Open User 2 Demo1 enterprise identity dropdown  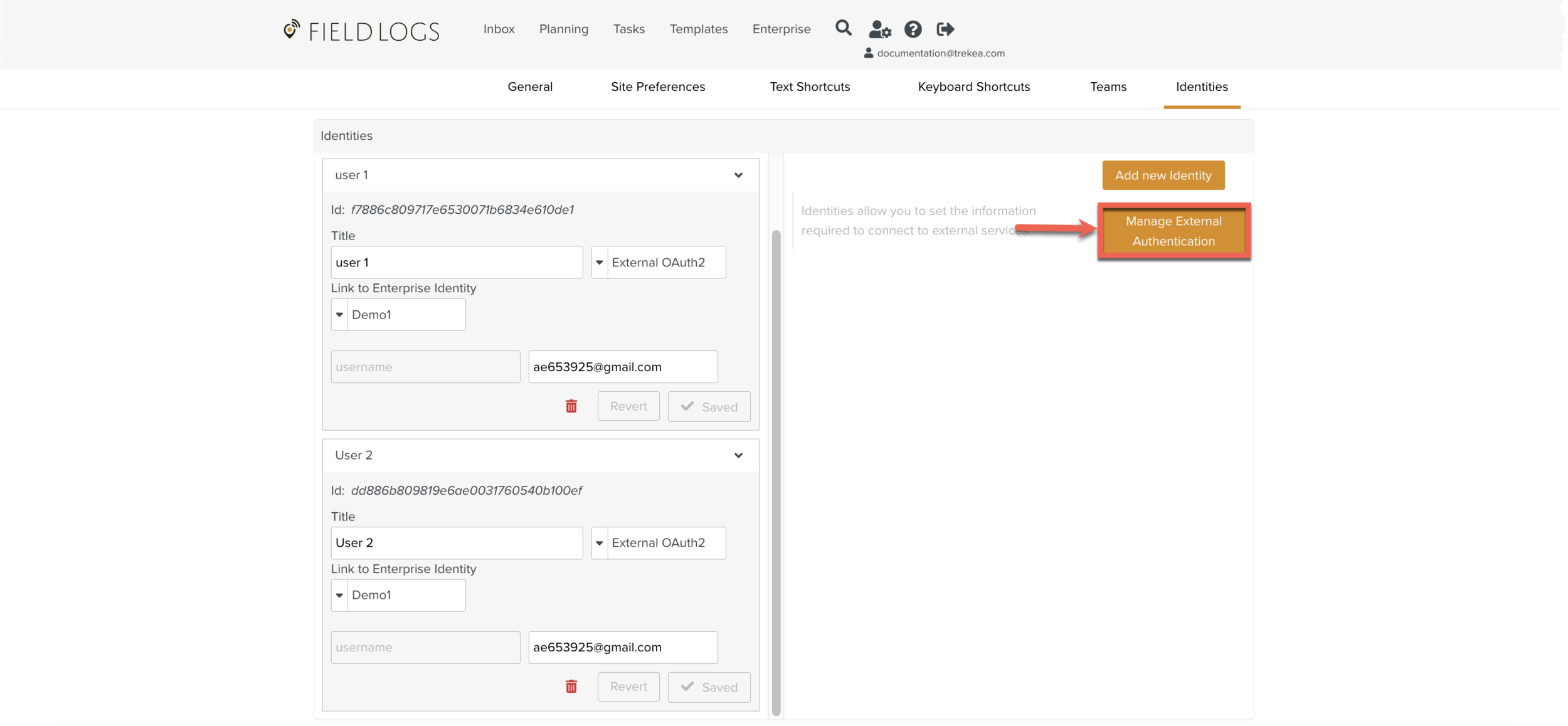(339, 595)
